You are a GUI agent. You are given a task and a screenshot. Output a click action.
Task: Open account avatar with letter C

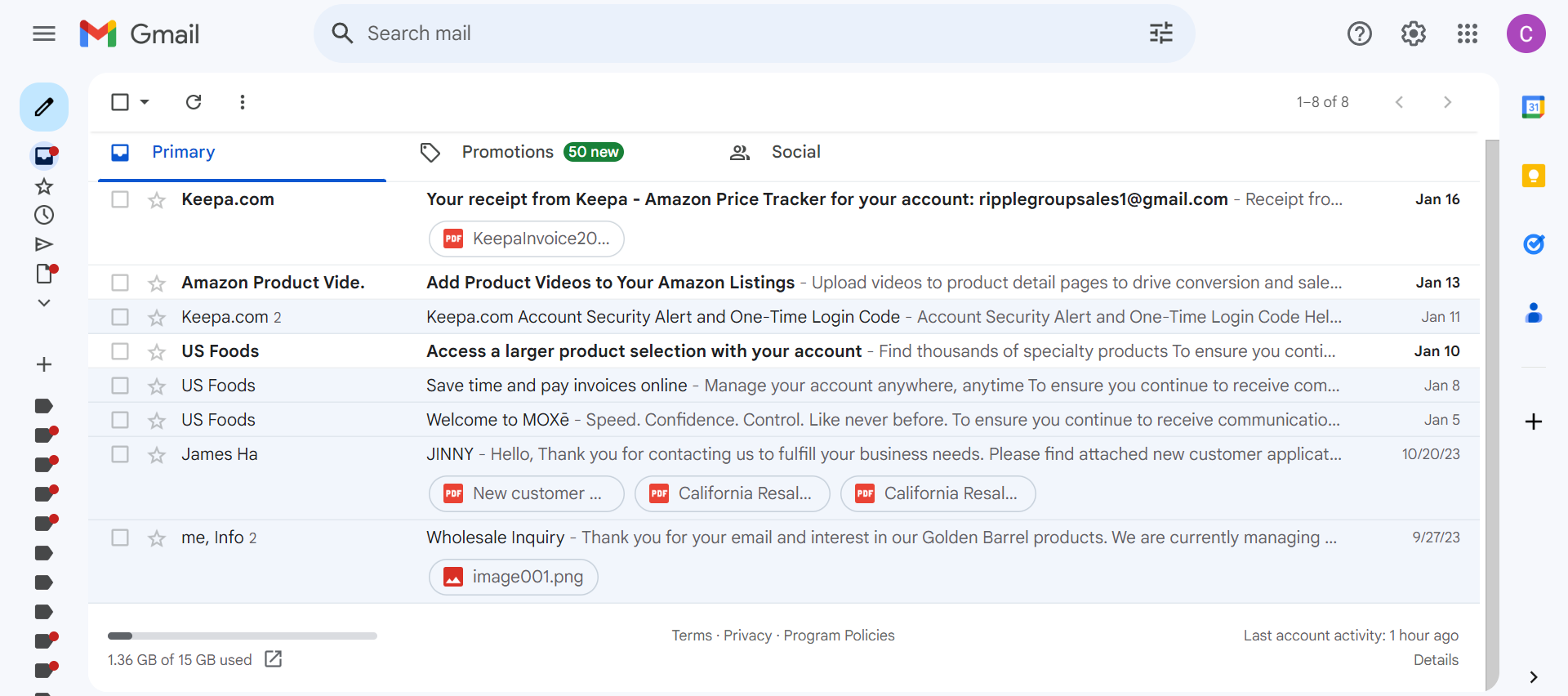tap(1526, 33)
